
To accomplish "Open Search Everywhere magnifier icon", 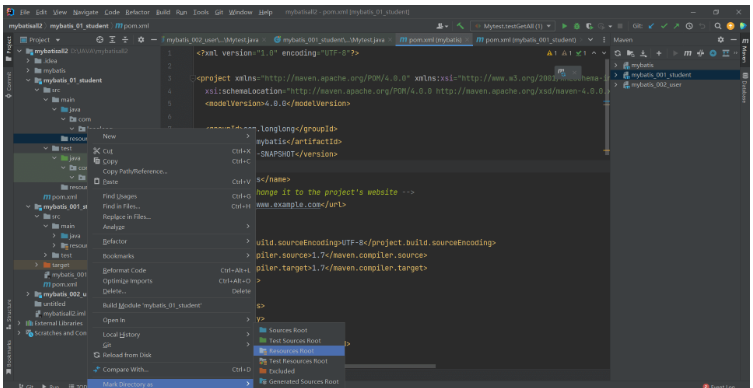I will point(717,26).
